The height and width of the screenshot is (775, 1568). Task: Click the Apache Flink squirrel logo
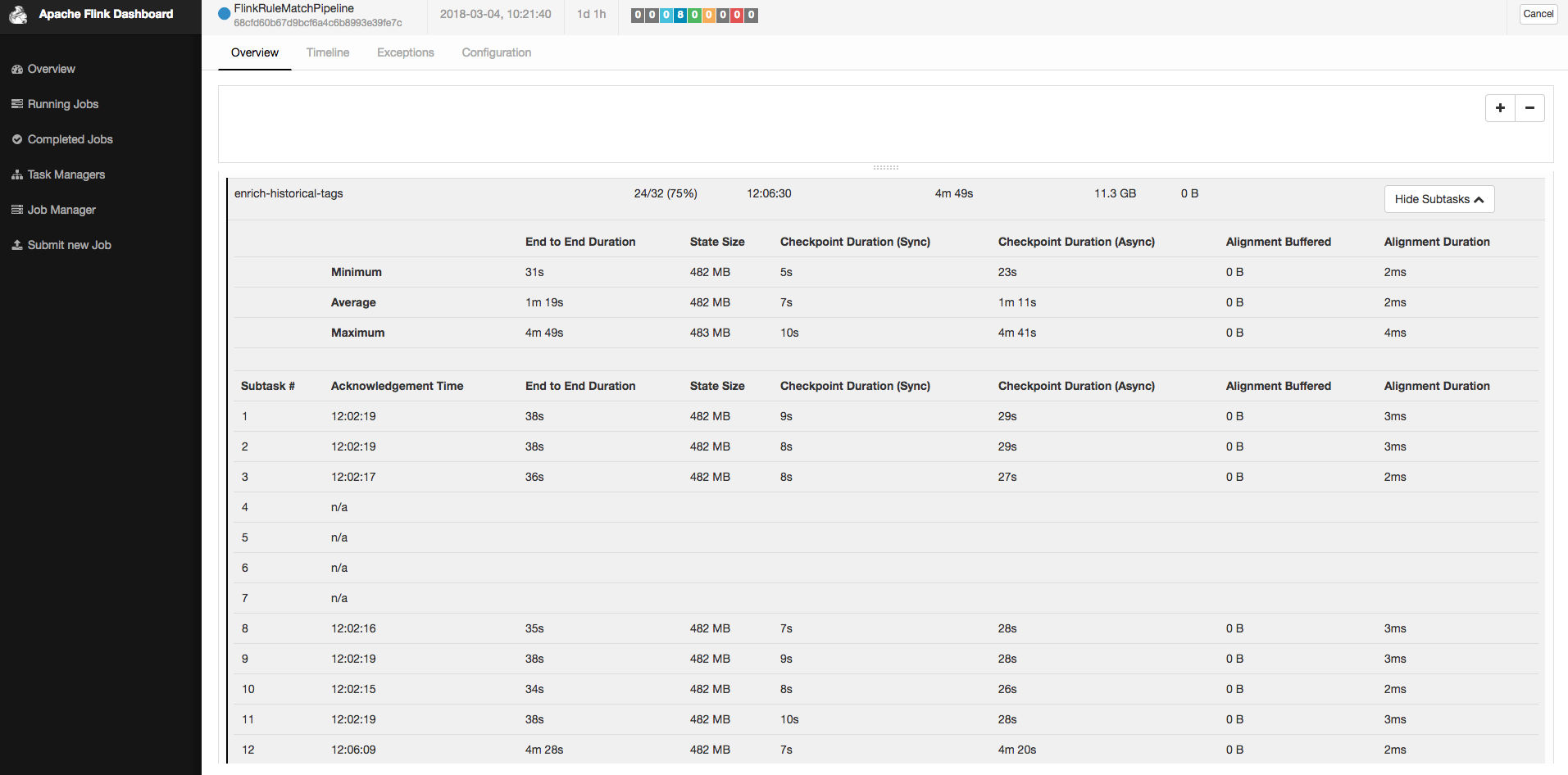tap(18, 15)
